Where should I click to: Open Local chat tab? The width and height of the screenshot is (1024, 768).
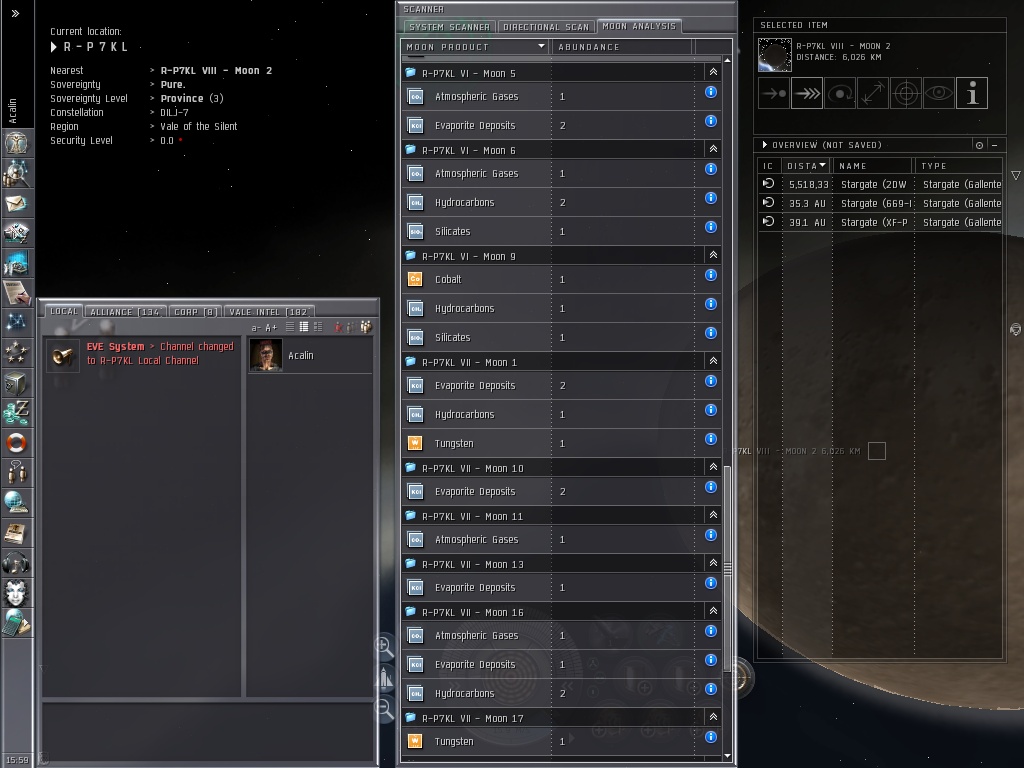[63, 312]
